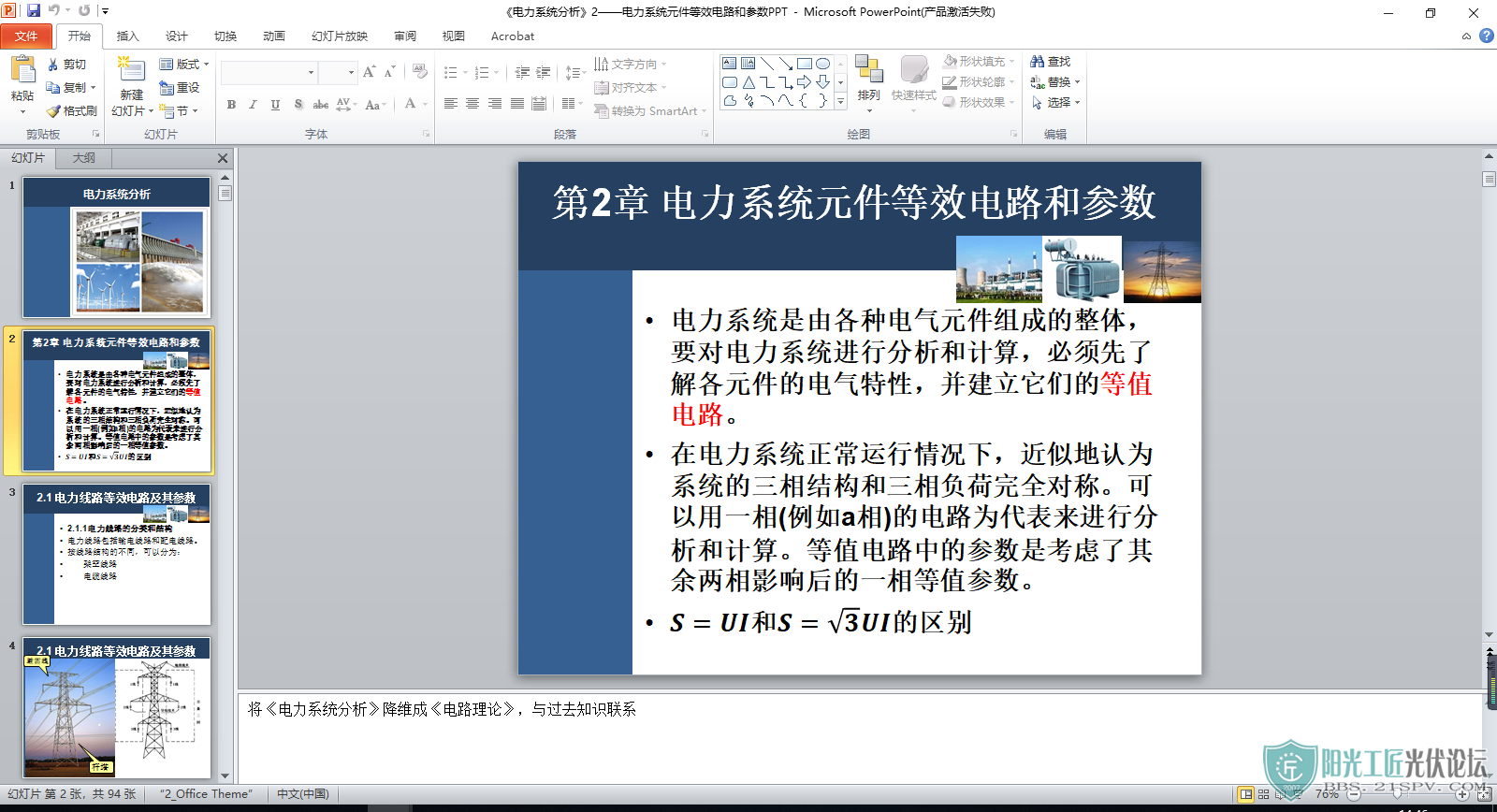Decrease font size with the small A icon
Image resolution: width=1497 pixels, height=812 pixels.
click(x=389, y=72)
